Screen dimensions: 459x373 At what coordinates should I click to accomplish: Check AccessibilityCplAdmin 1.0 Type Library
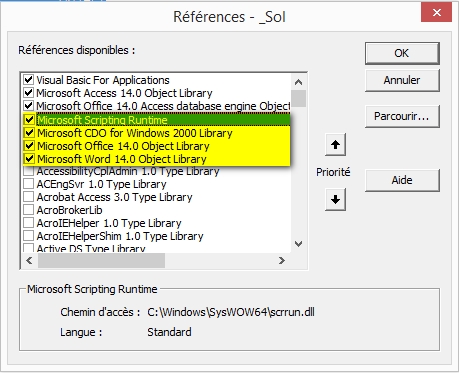[x=28, y=171]
